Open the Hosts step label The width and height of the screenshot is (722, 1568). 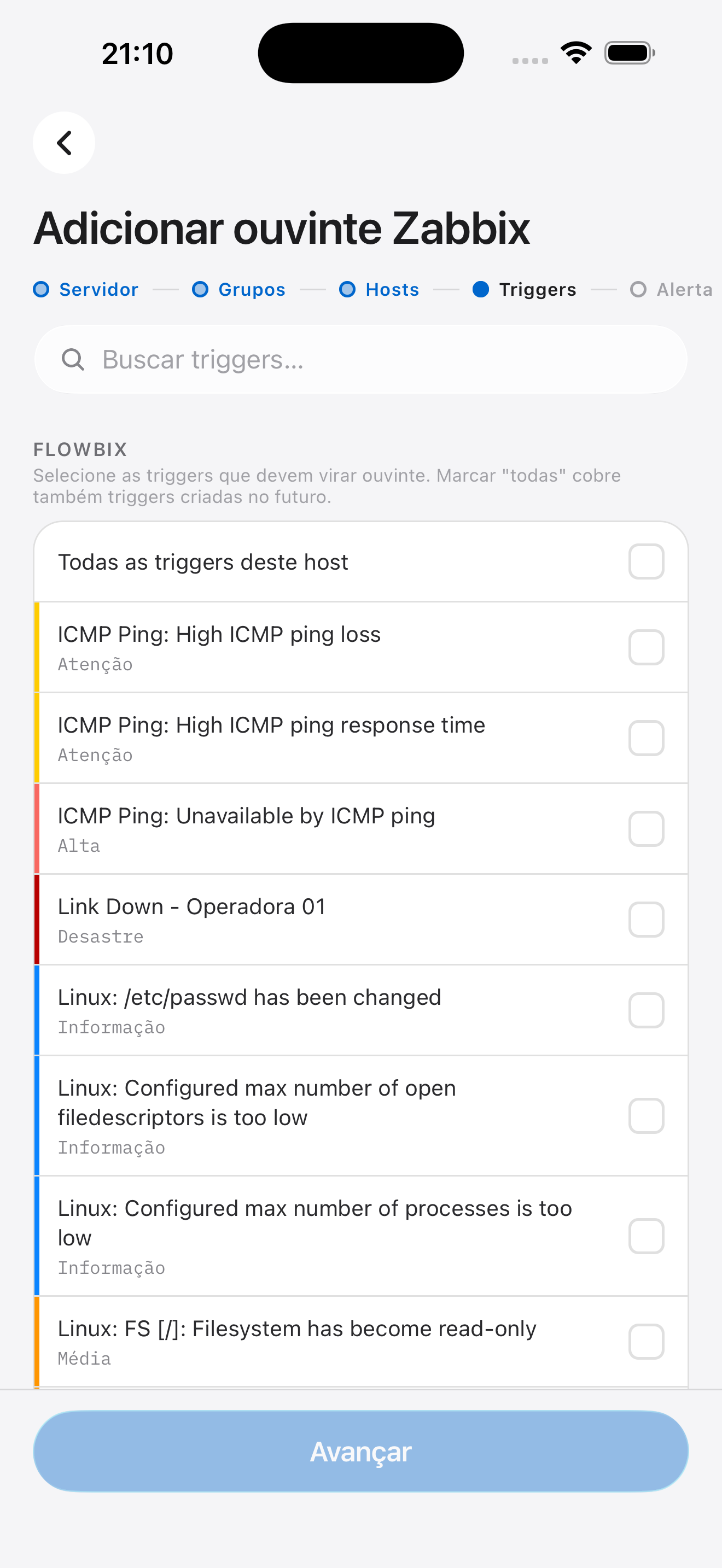tap(392, 290)
